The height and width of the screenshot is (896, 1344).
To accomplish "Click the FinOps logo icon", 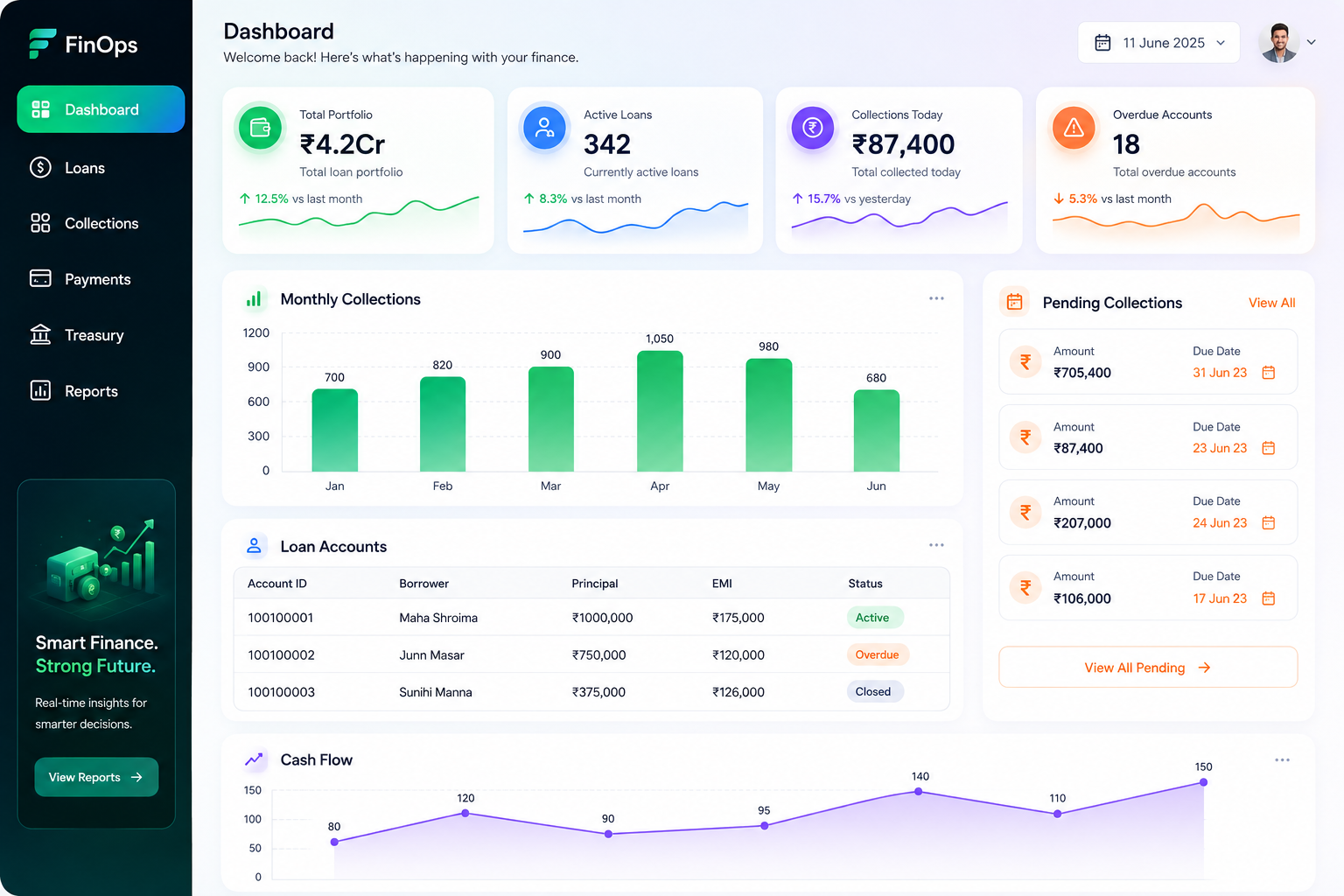I will coord(41,44).
